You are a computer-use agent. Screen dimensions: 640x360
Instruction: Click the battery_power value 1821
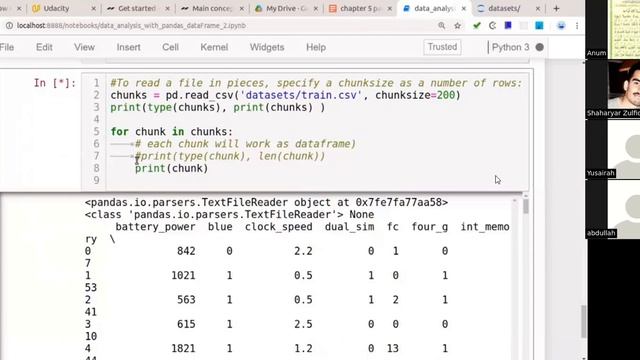point(183,349)
